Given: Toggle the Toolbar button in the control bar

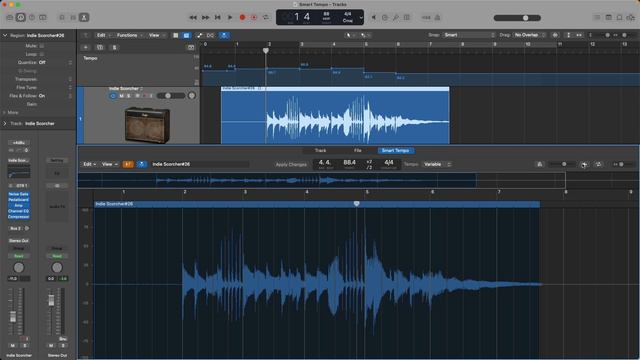Looking at the screenshot, I should click(43, 18).
